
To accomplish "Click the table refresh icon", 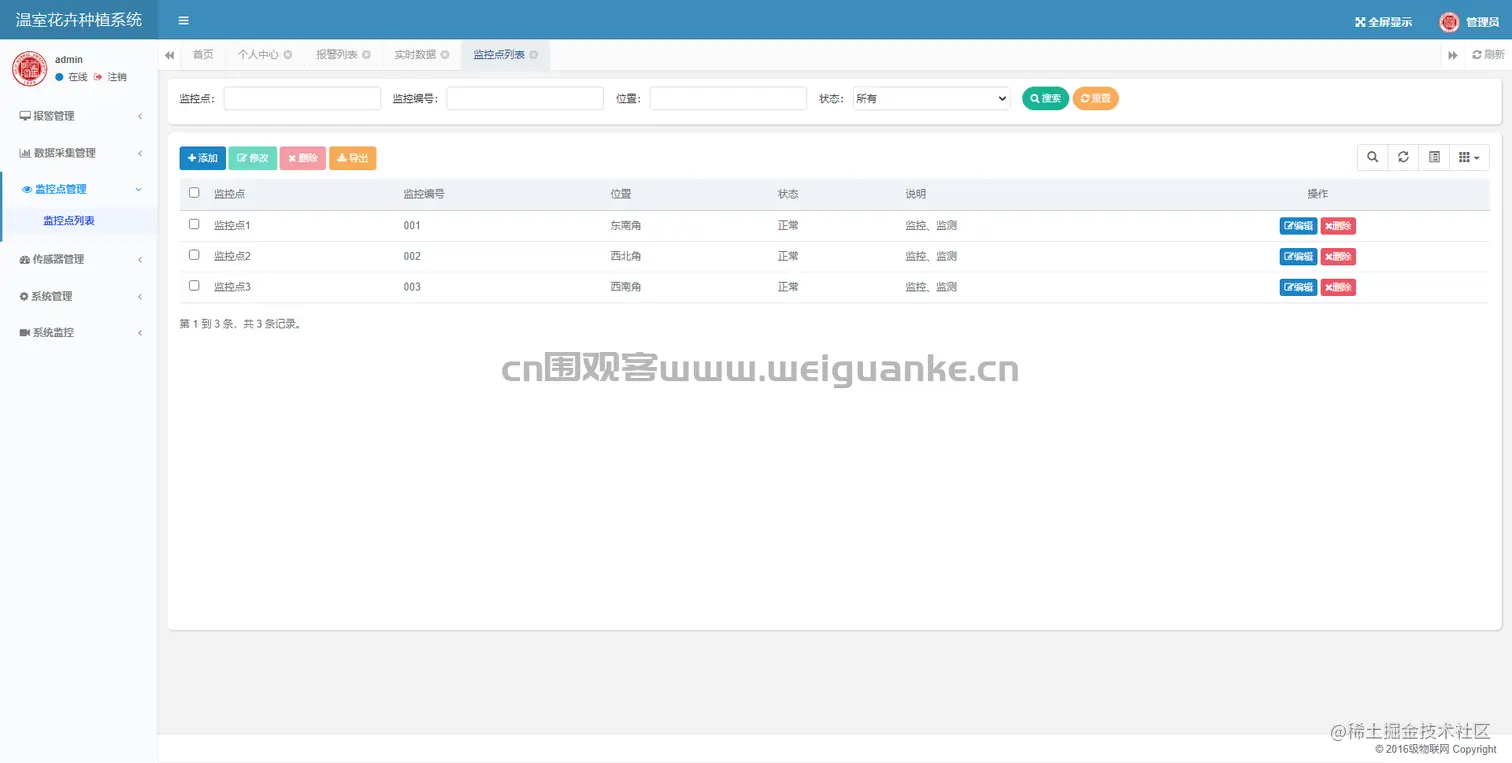I will (x=1403, y=157).
